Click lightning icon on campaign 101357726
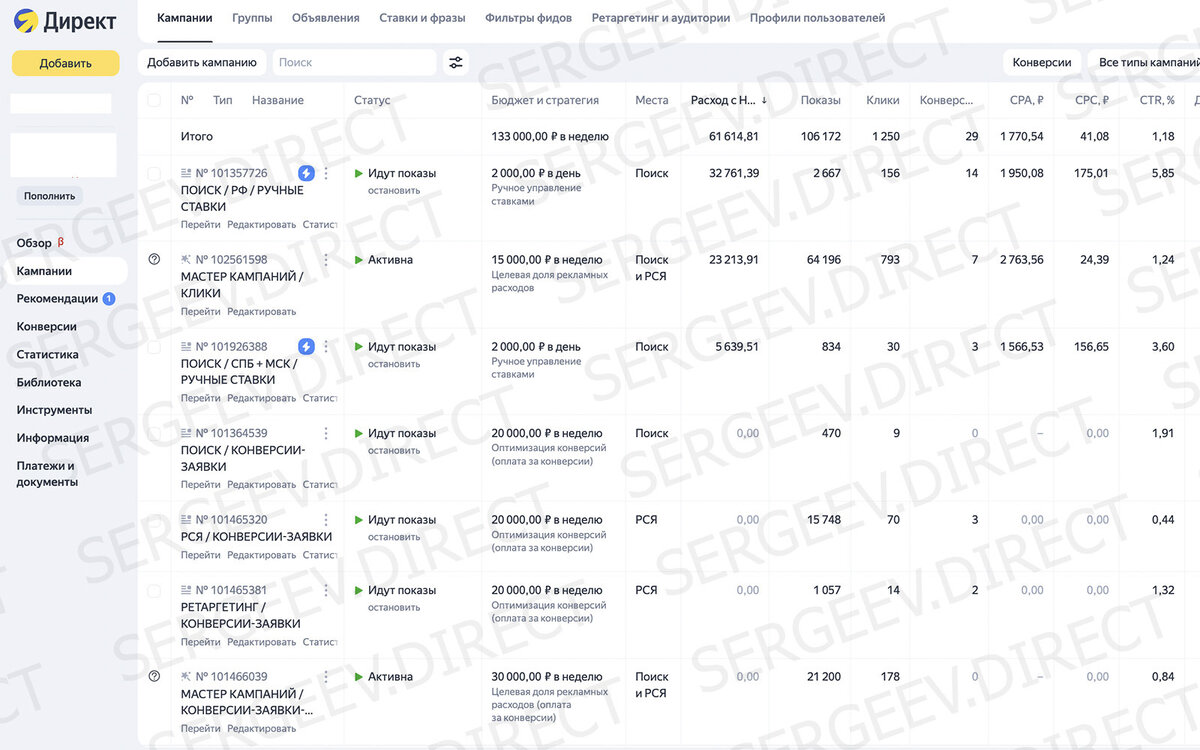 306,173
